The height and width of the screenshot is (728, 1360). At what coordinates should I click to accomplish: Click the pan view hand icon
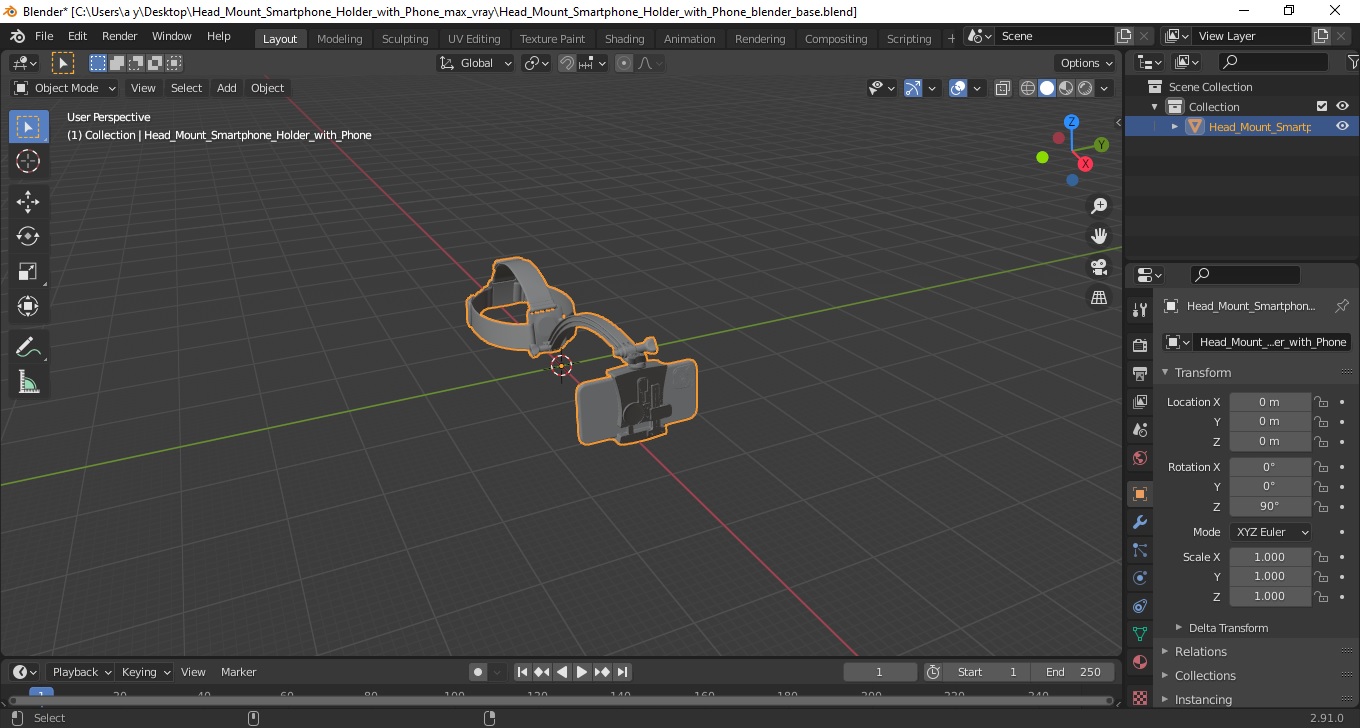pos(1099,236)
